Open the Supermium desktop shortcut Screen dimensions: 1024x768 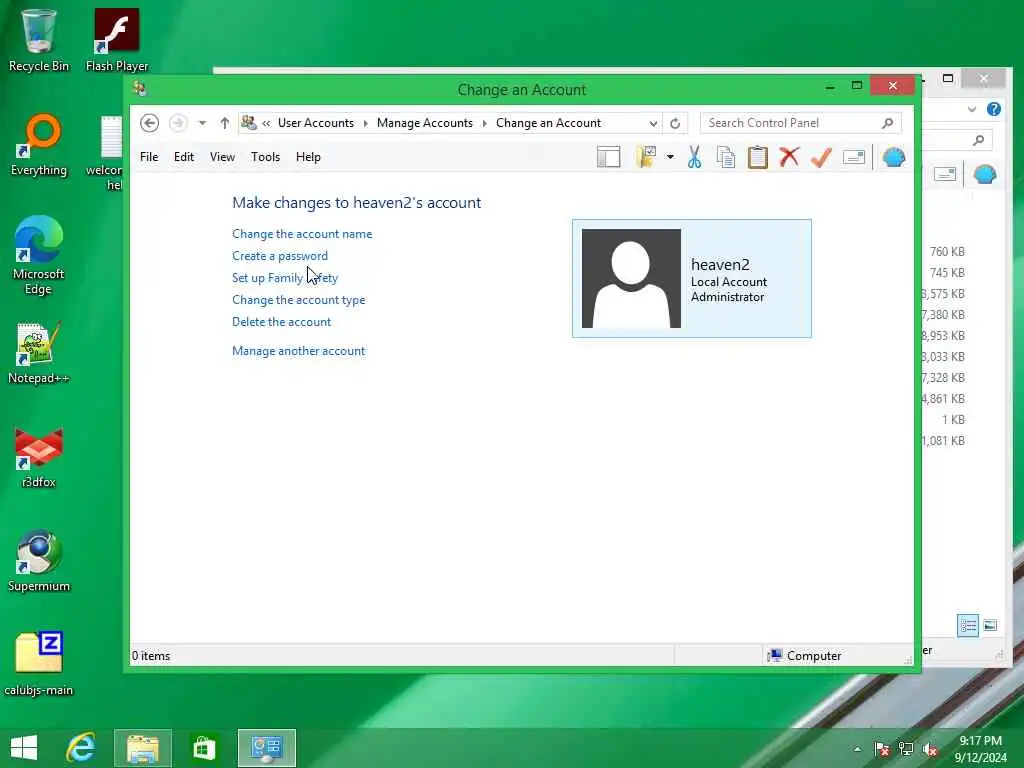tap(39, 560)
